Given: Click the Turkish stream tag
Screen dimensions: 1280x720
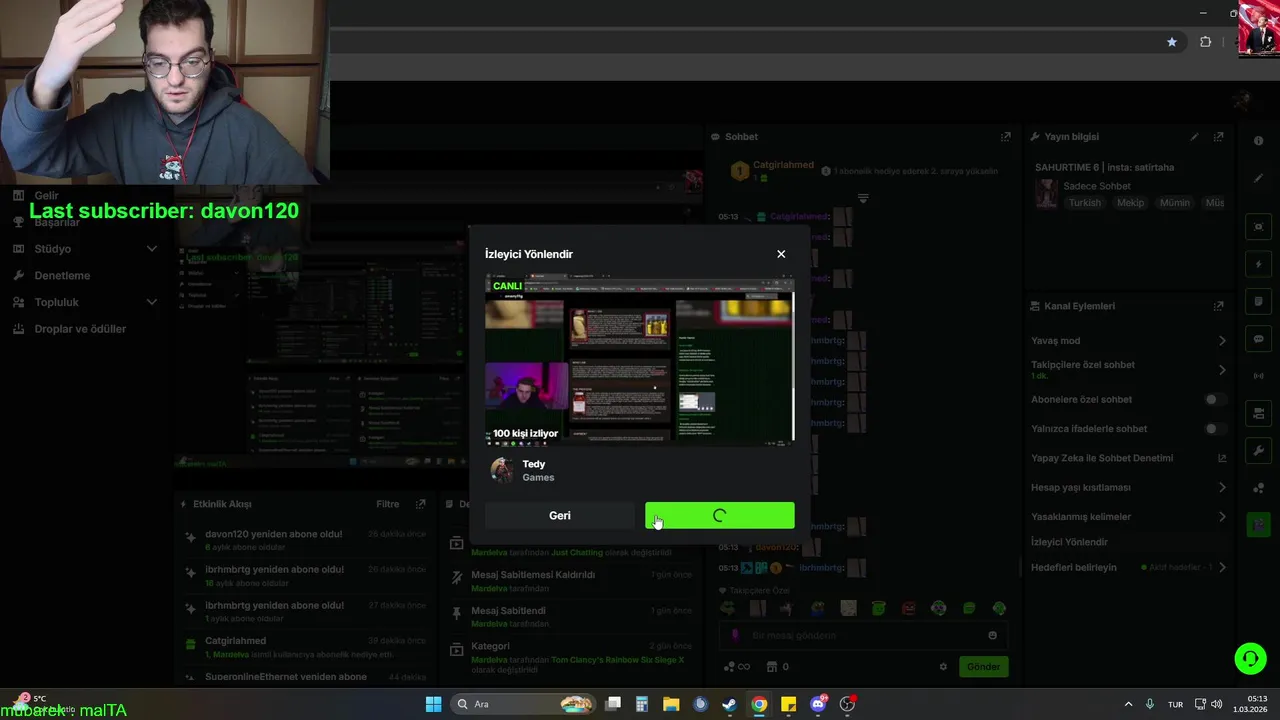Looking at the screenshot, I should pyautogui.click(x=1084, y=203).
